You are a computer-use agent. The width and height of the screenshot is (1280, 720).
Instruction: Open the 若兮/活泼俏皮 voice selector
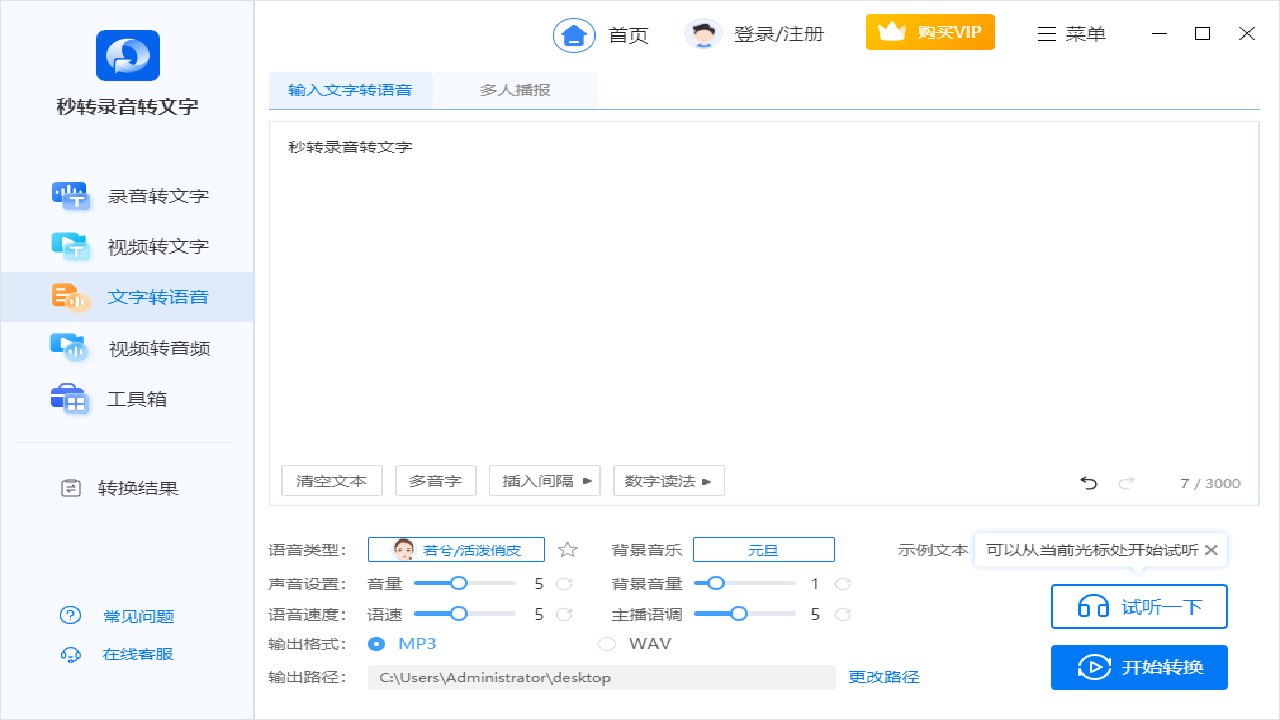[x=456, y=549]
